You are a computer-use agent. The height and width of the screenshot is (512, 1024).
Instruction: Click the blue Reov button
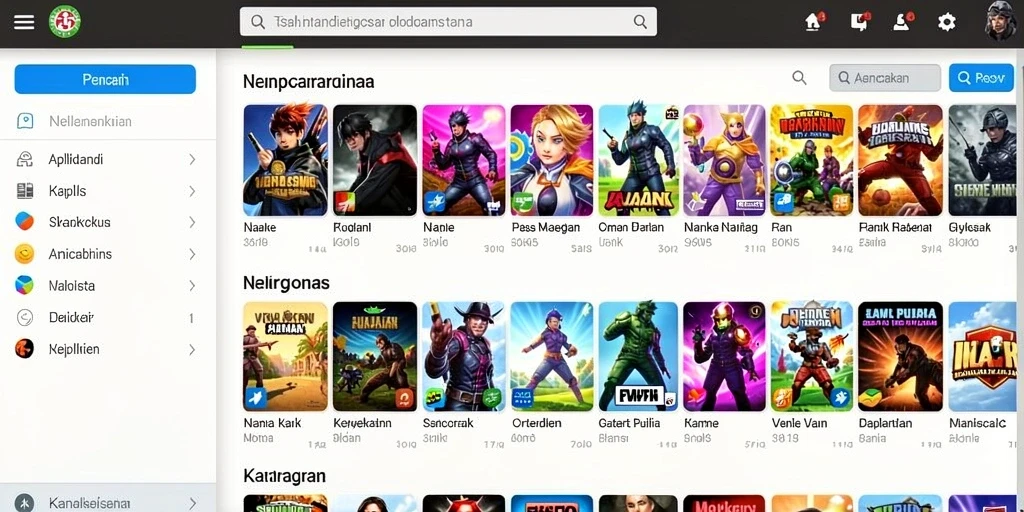click(981, 78)
